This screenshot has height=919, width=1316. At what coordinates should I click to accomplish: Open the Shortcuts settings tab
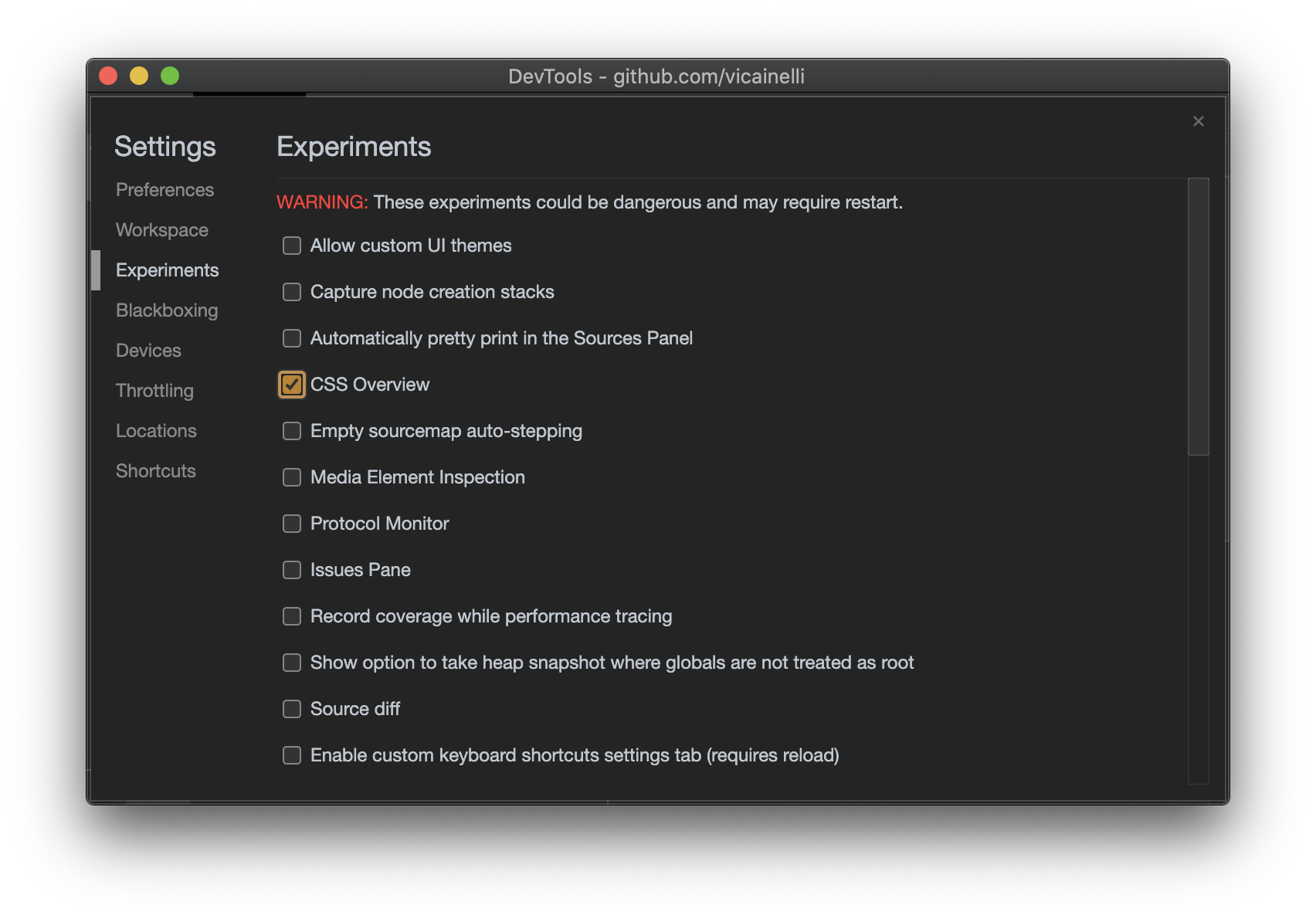click(156, 471)
